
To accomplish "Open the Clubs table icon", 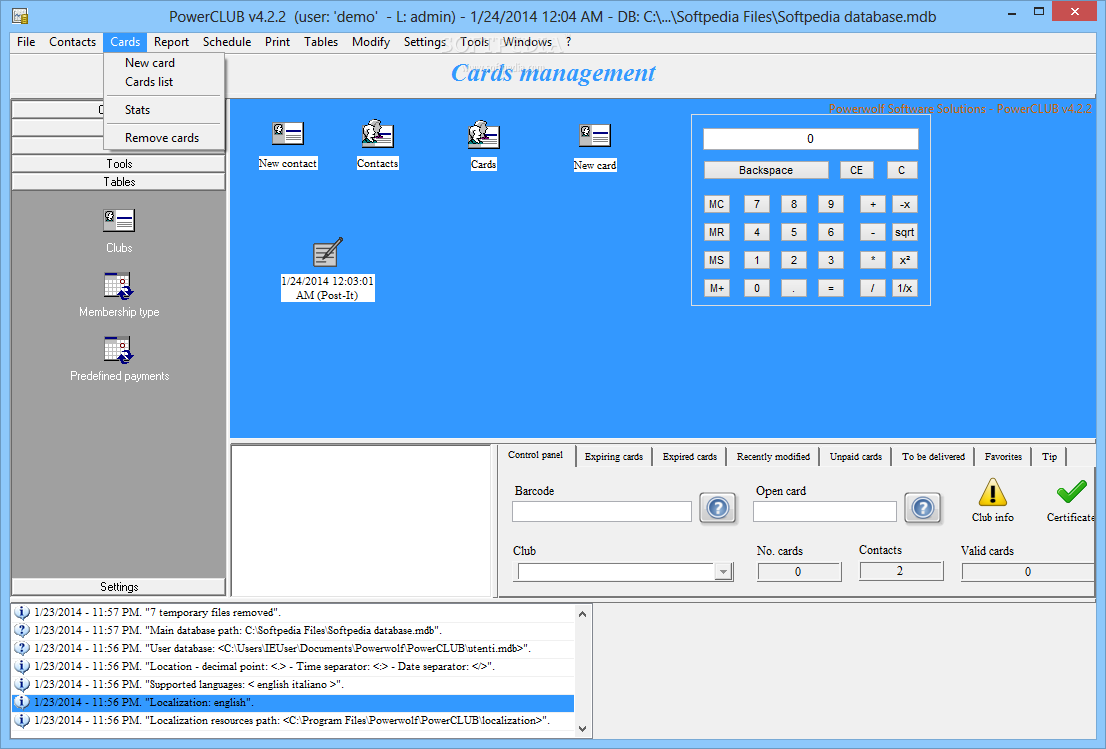I will point(119,221).
